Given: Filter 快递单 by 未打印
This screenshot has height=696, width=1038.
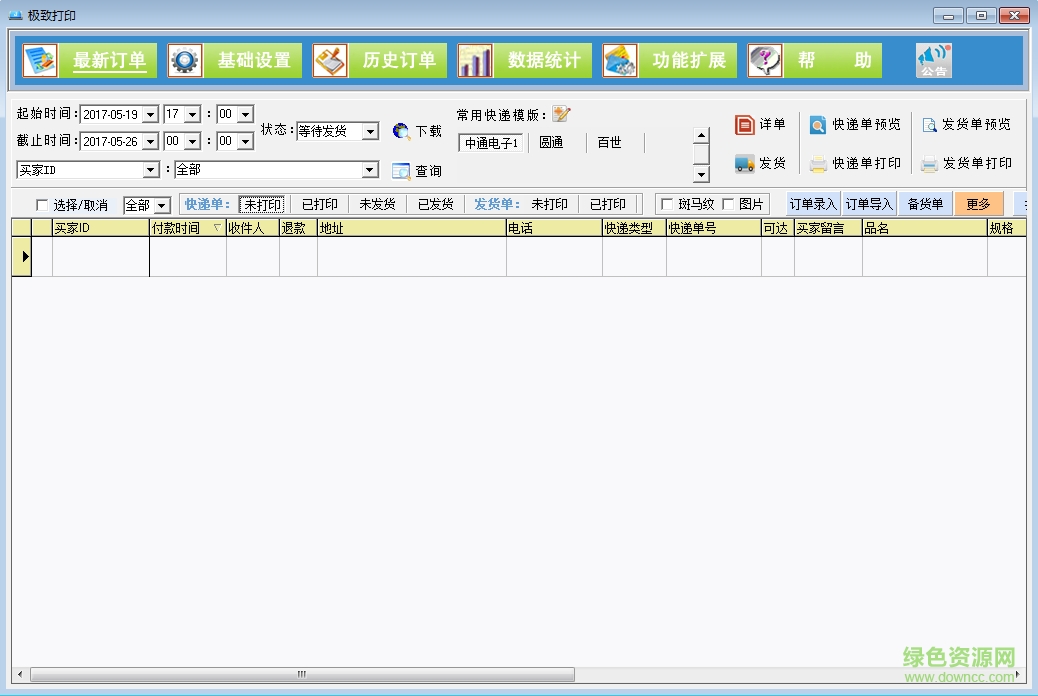Looking at the screenshot, I should click(x=262, y=205).
